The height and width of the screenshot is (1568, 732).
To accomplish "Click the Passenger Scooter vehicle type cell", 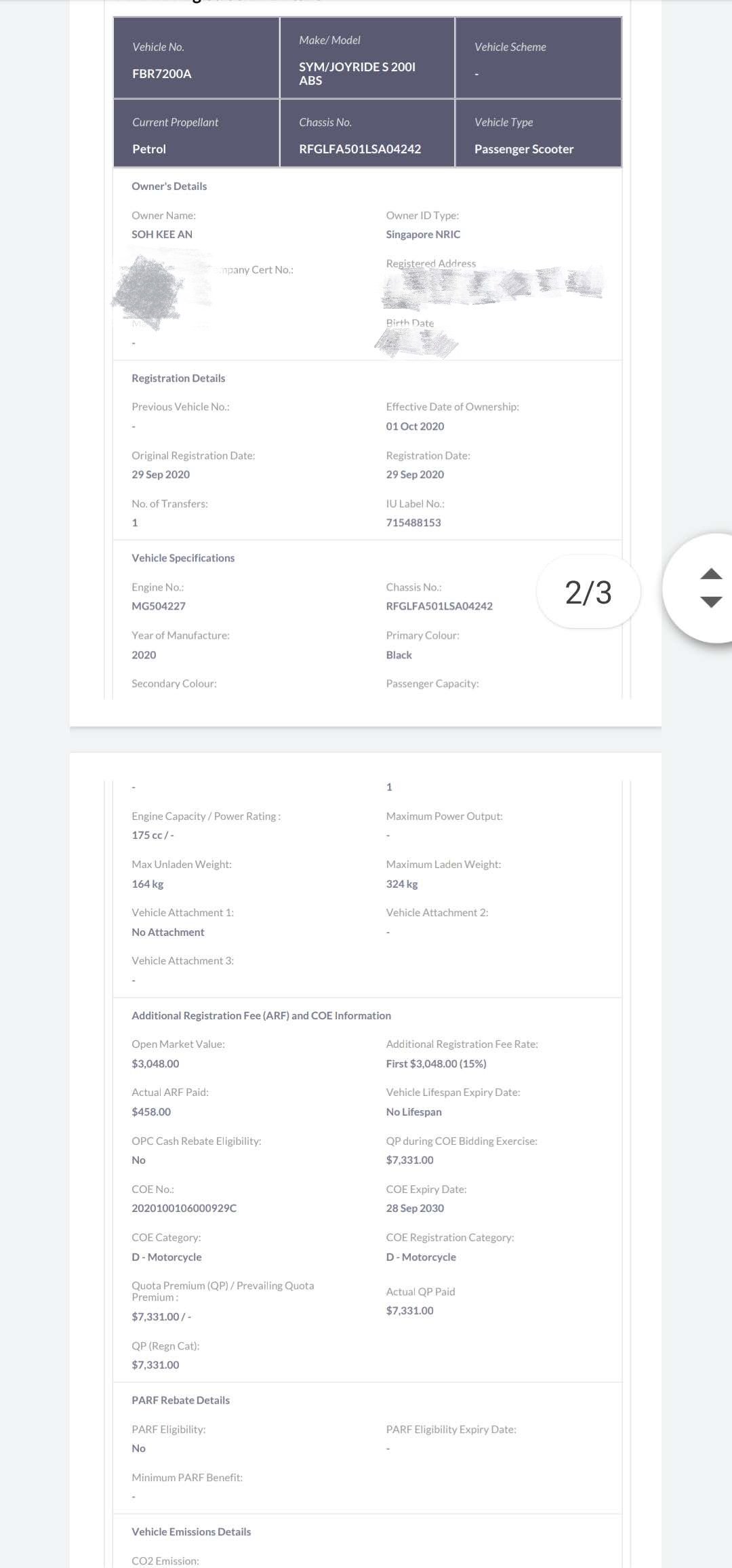I will pyautogui.click(x=539, y=133).
